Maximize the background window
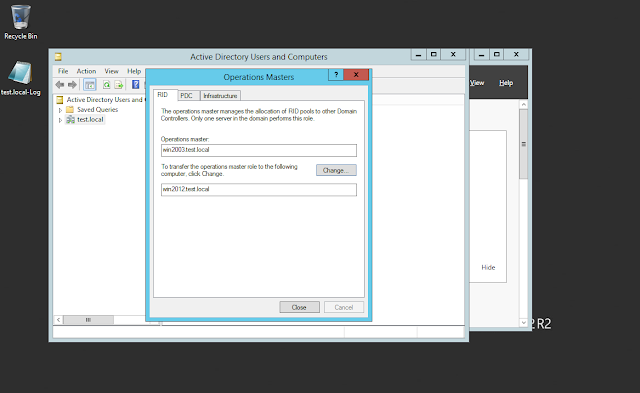This screenshot has height=393, width=640. [497, 54]
